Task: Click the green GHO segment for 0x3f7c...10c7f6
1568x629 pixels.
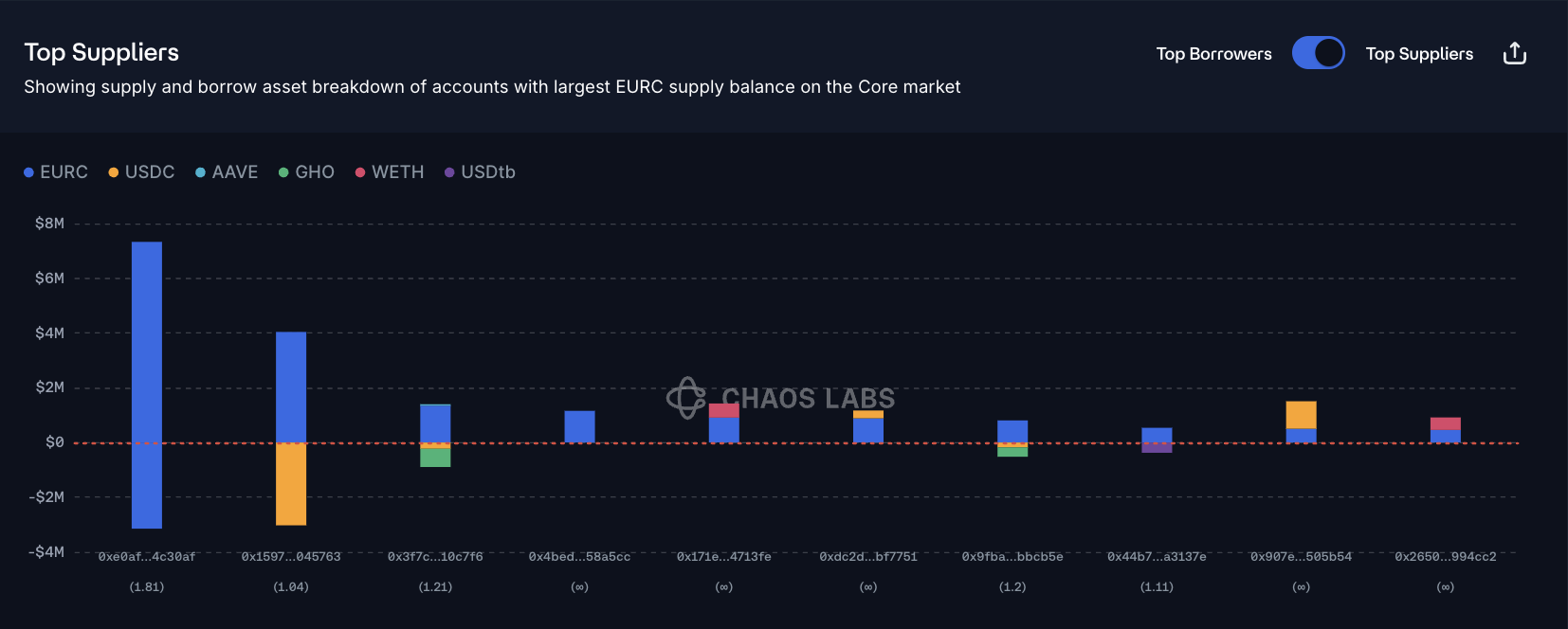Action: coord(435,458)
